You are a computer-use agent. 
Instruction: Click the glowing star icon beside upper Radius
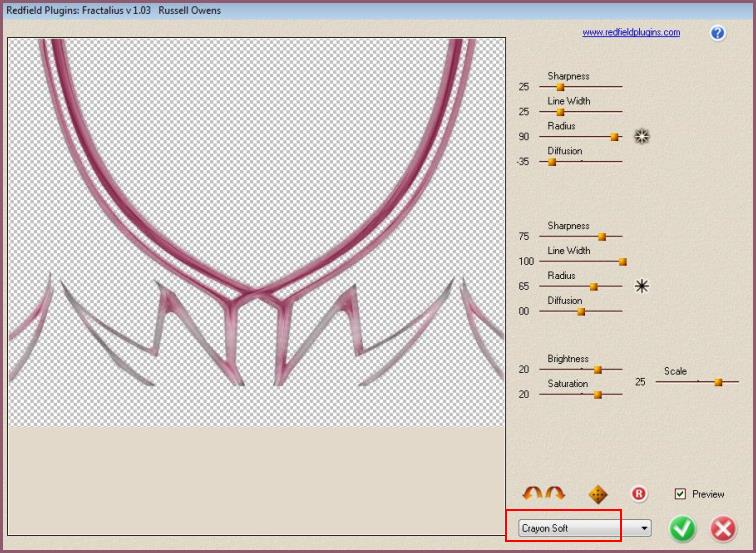pos(642,137)
